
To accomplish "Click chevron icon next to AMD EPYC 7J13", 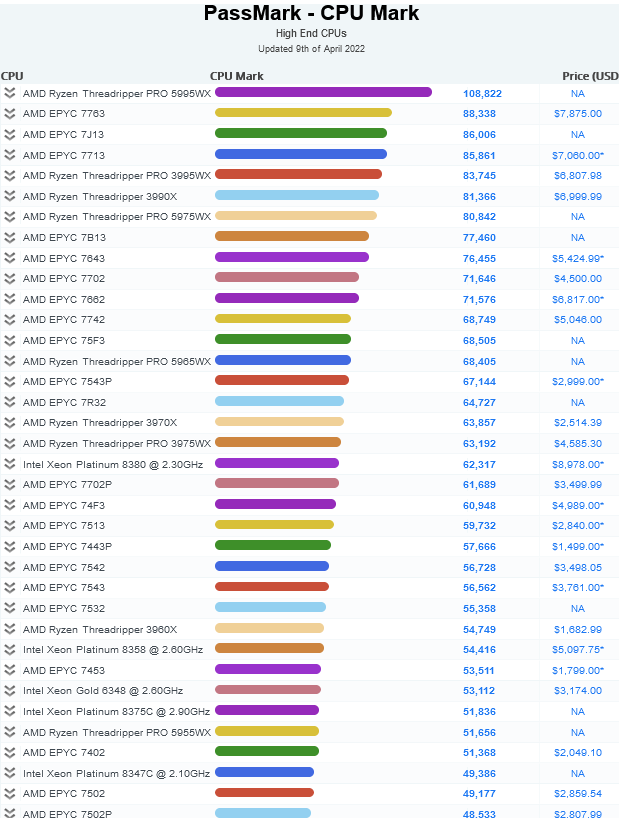I will [x=10, y=134].
